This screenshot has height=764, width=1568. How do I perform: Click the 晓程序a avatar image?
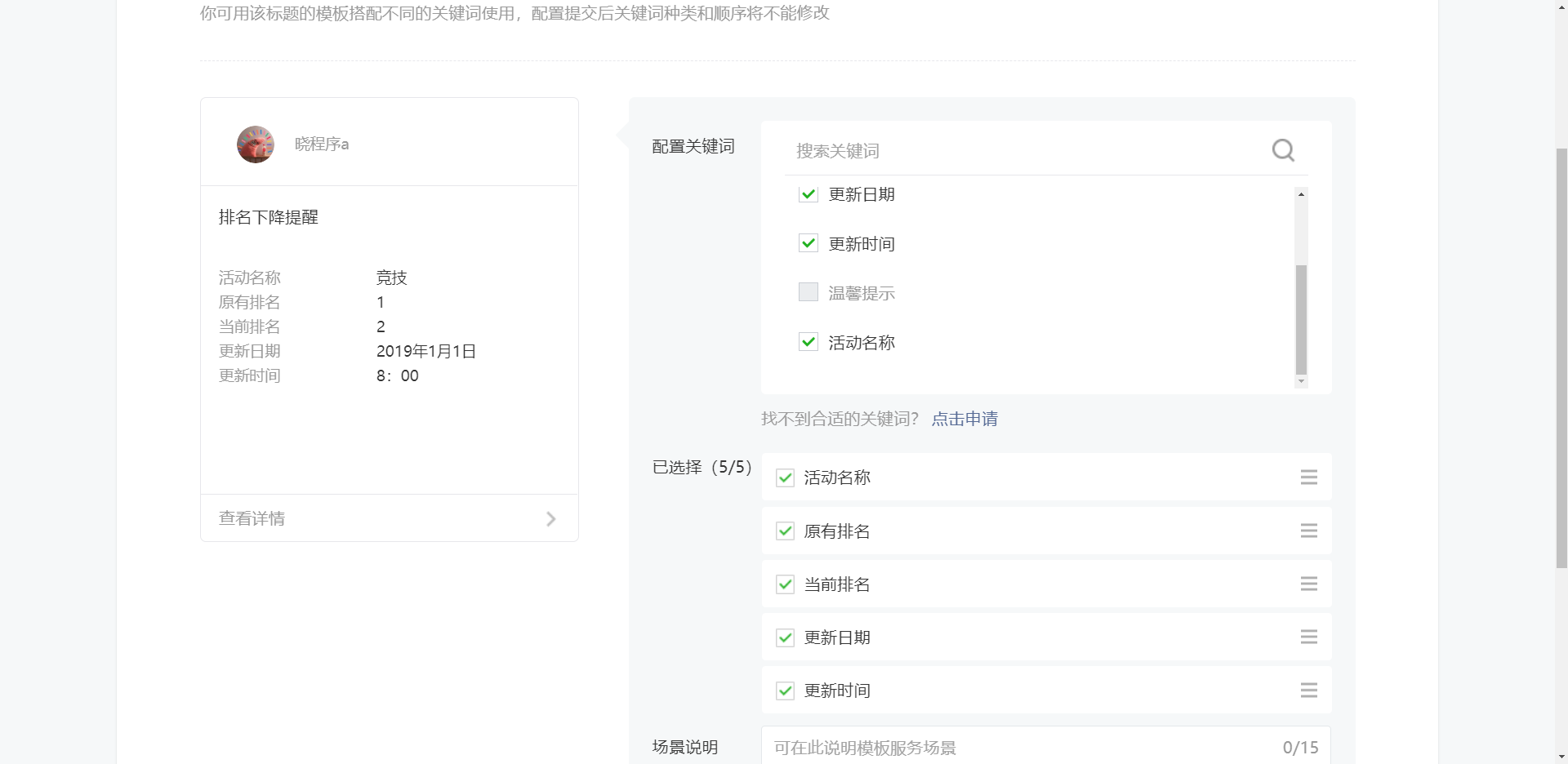click(256, 144)
